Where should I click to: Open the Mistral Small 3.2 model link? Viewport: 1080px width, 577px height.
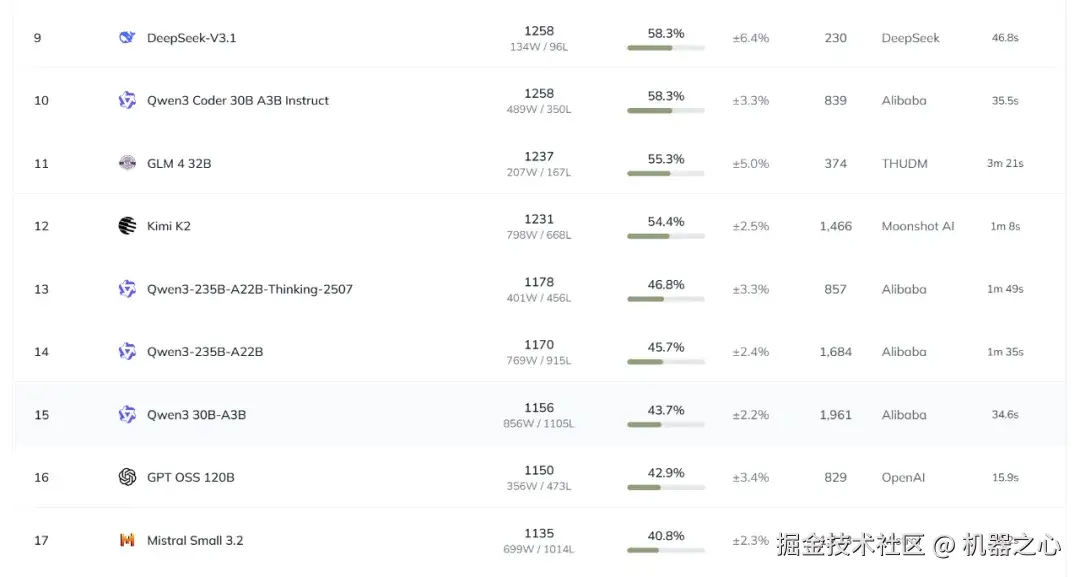[x=195, y=540]
